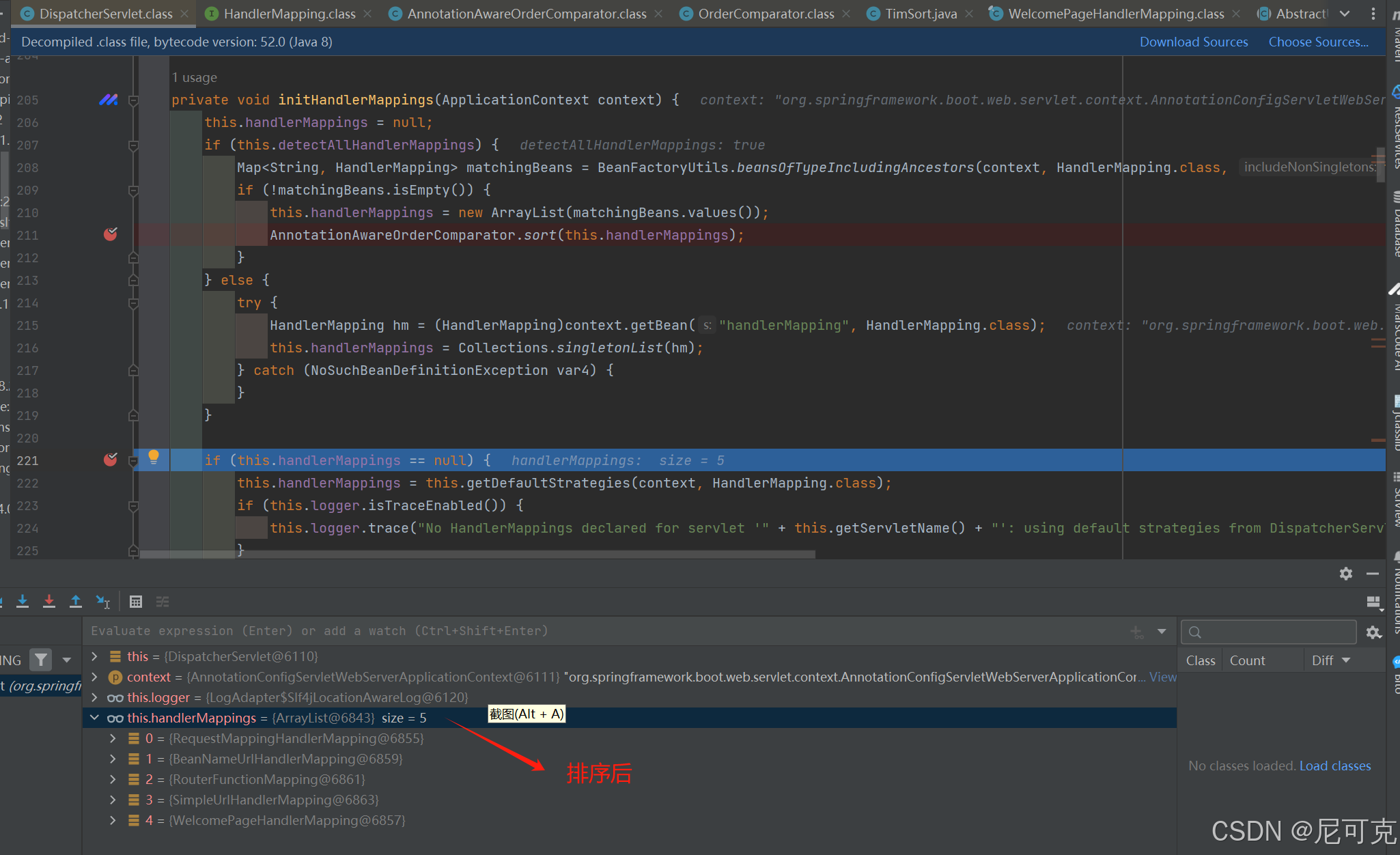Open memory view settings gear

click(x=1373, y=632)
